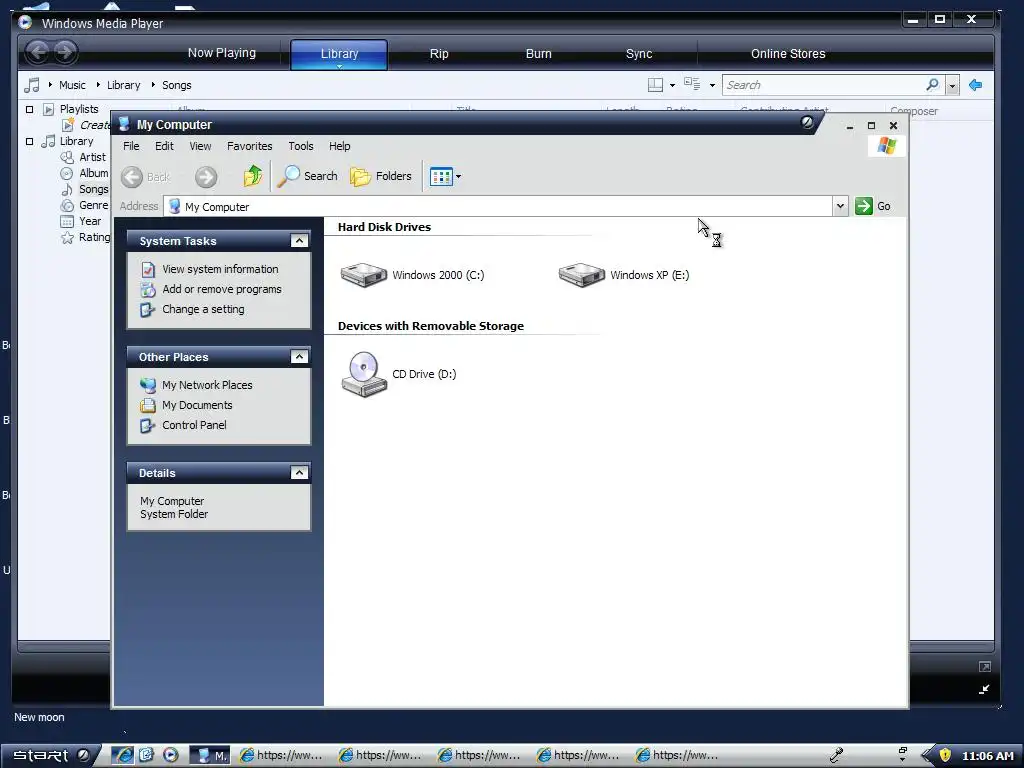Click the disabled Forward arrow in My Computer
This screenshot has height=768, width=1024.
tap(206, 176)
